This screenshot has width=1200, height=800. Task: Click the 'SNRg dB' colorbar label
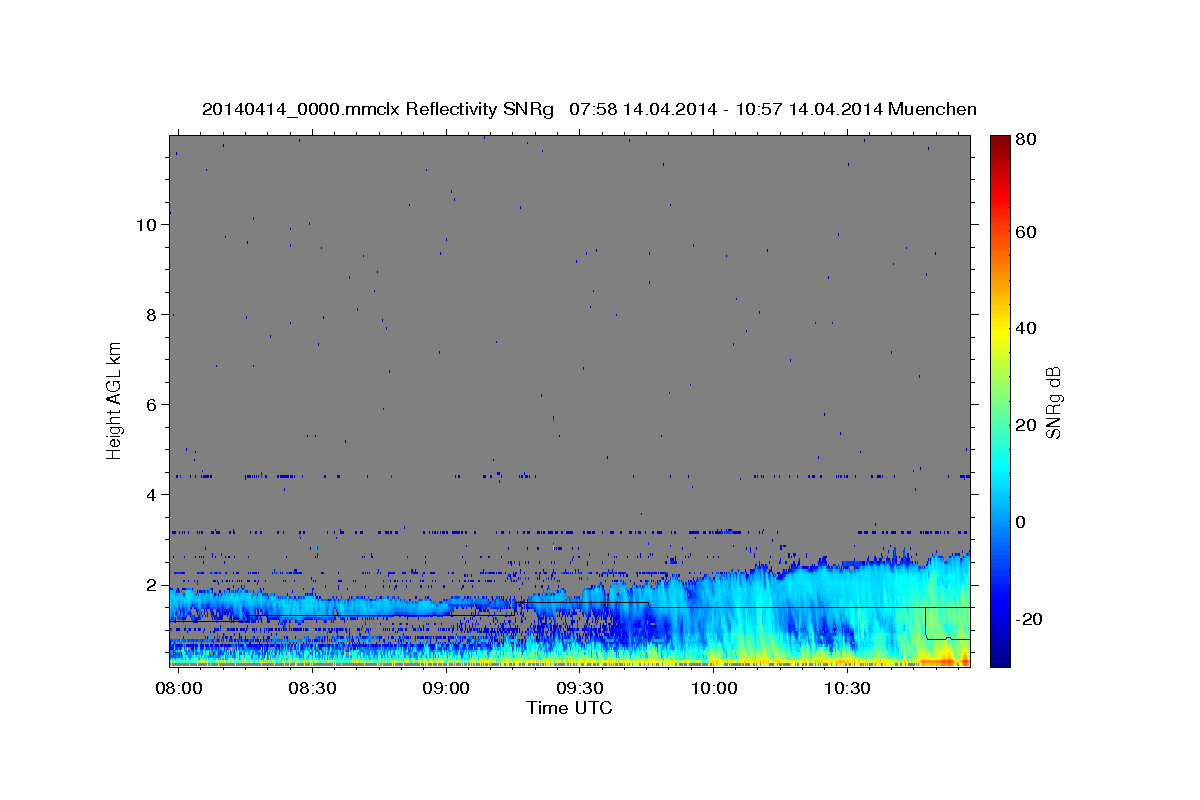1053,402
